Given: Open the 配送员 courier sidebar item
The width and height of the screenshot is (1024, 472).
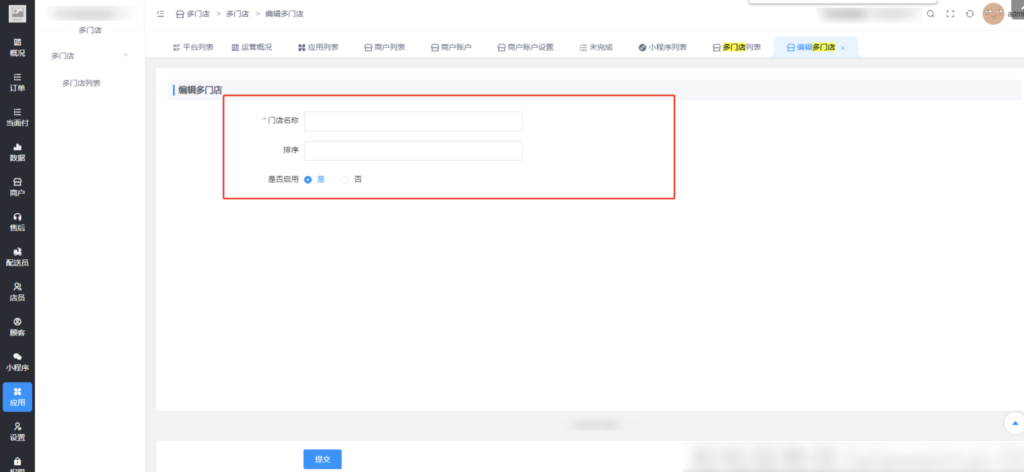Looking at the screenshot, I should [17, 257].
